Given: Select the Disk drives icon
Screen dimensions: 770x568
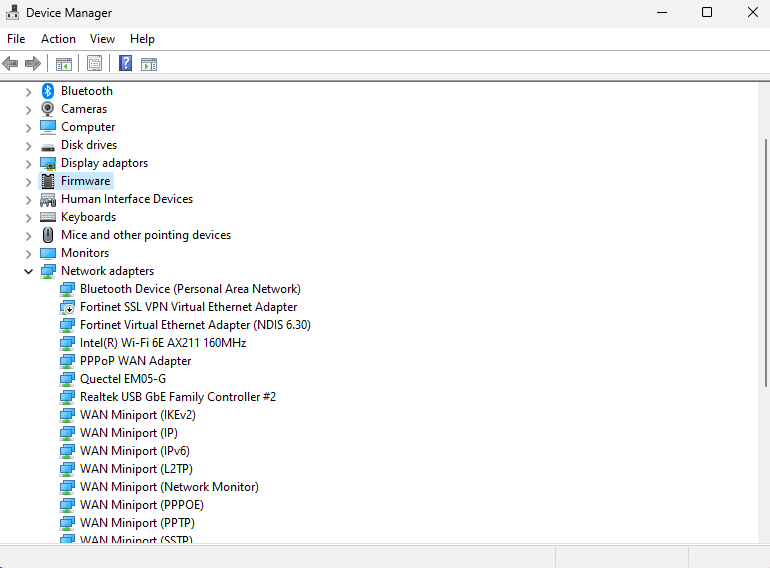Looking at the screenshot, I should (x=48, y=146).
